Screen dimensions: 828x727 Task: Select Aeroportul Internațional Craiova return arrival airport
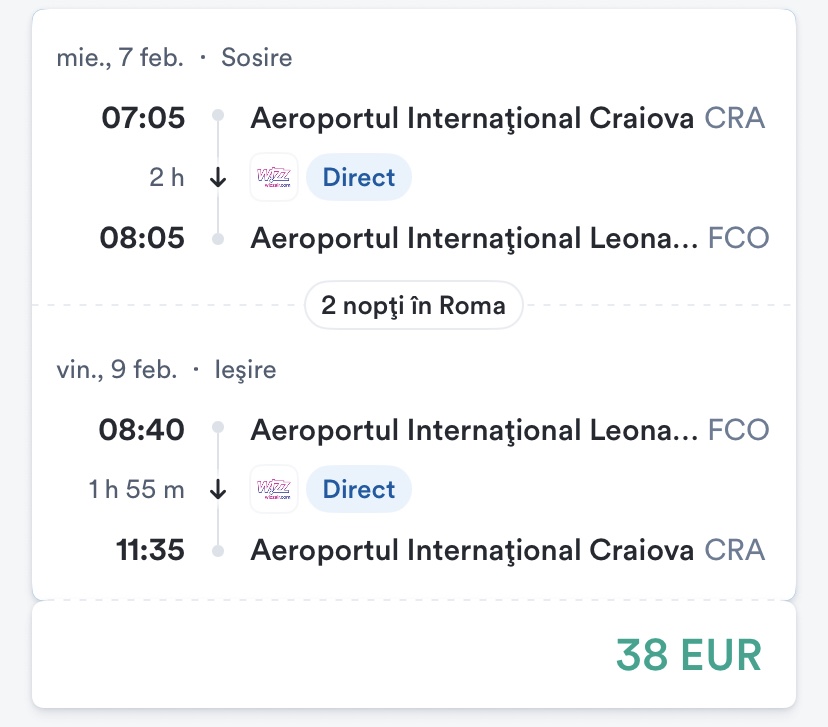(472, 550)
